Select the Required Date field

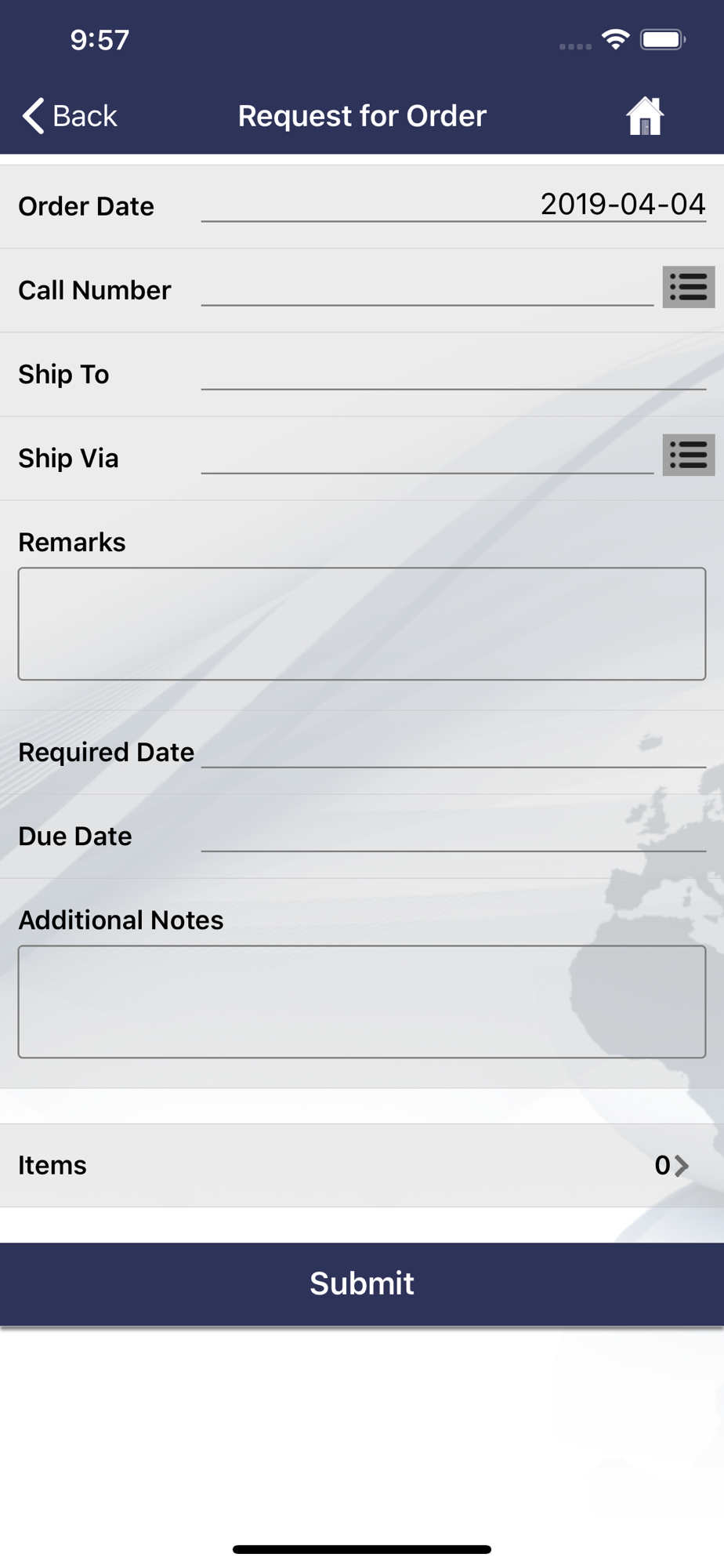click(454, 750)
